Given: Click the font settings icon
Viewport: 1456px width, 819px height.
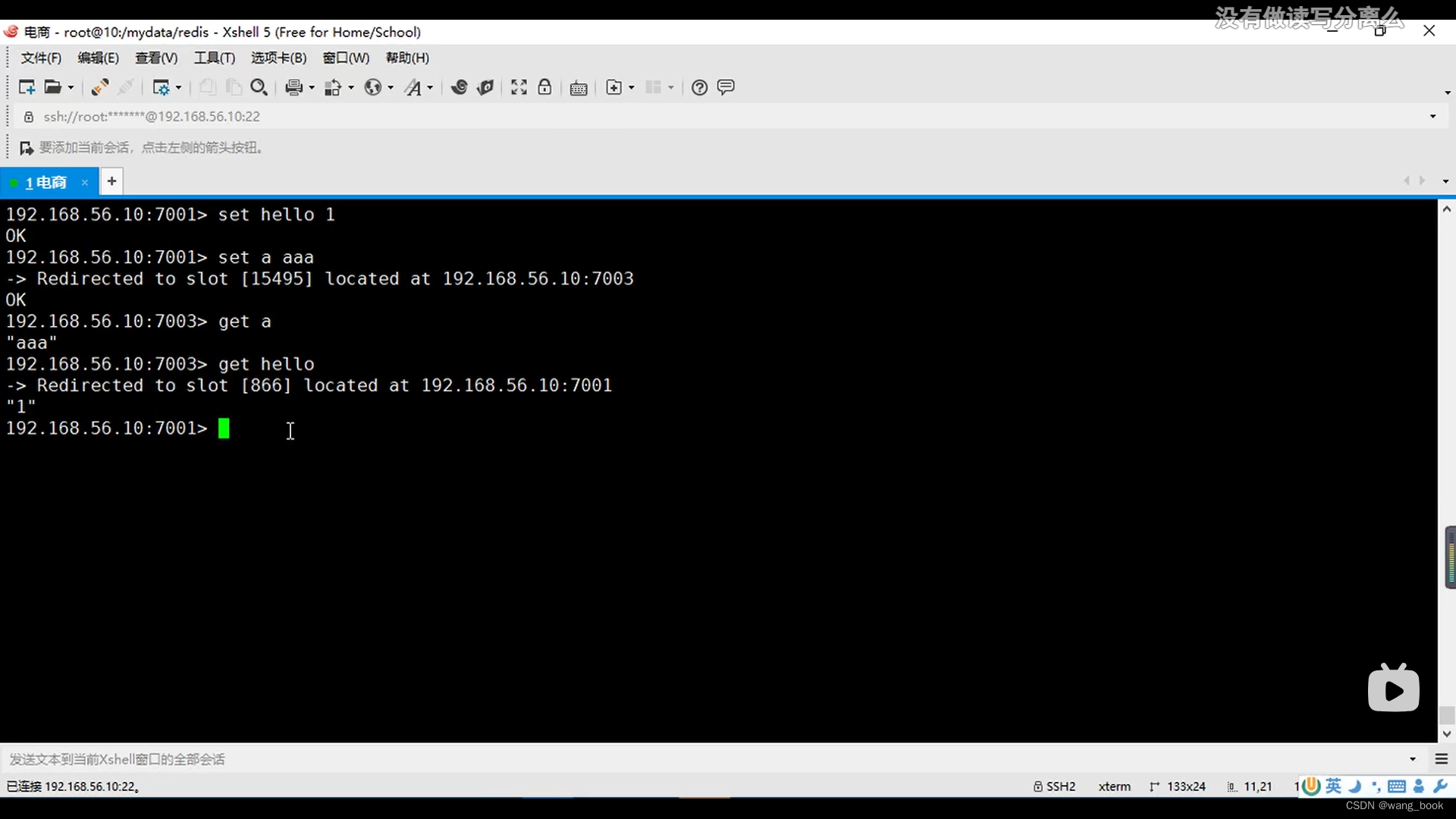Looking at the screenshot, I should (x=413, y=87).
